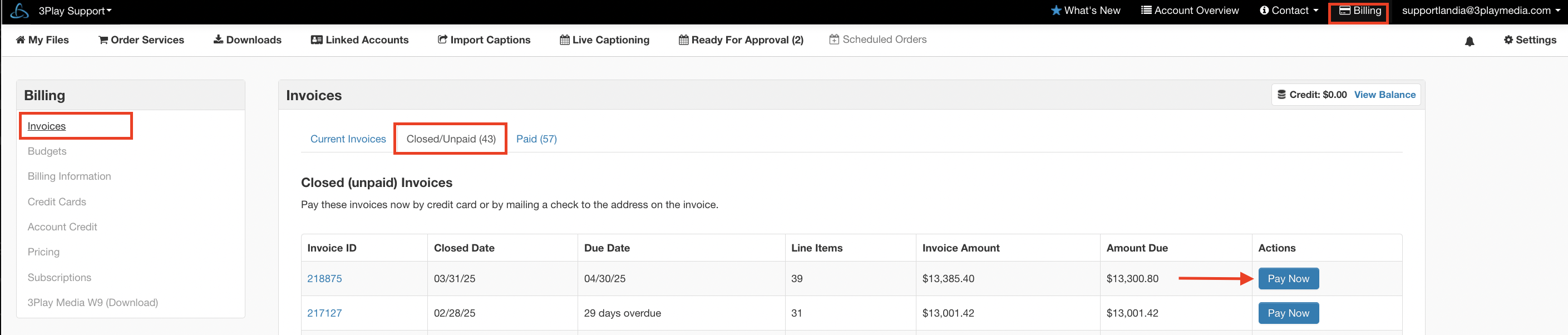
Task: Go to My Files home icon
Action: pos(21,40)
